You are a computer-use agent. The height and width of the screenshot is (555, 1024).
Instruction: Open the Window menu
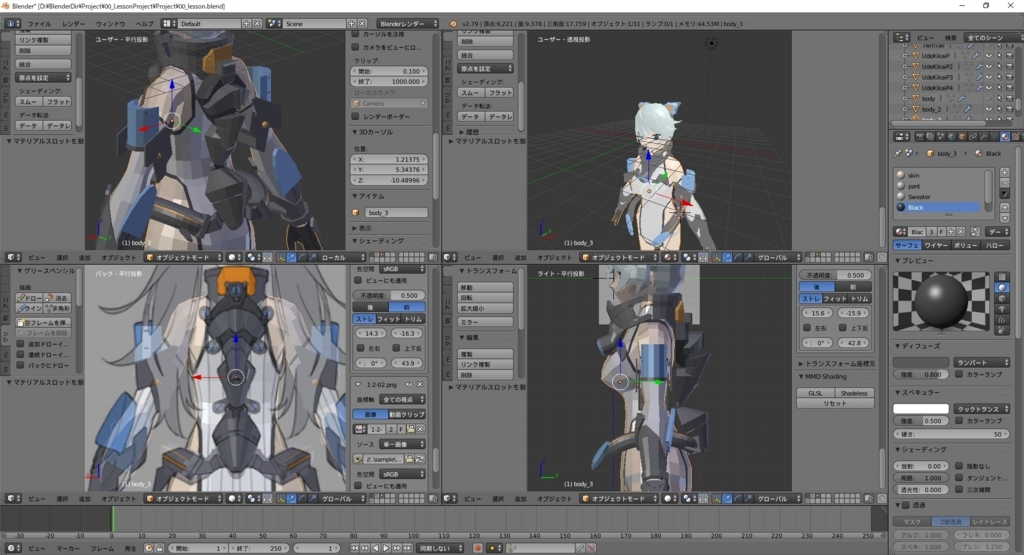[x=111, y=24]
